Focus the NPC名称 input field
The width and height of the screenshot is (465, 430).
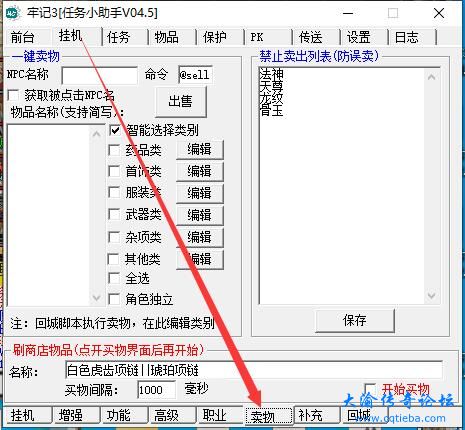99,75
